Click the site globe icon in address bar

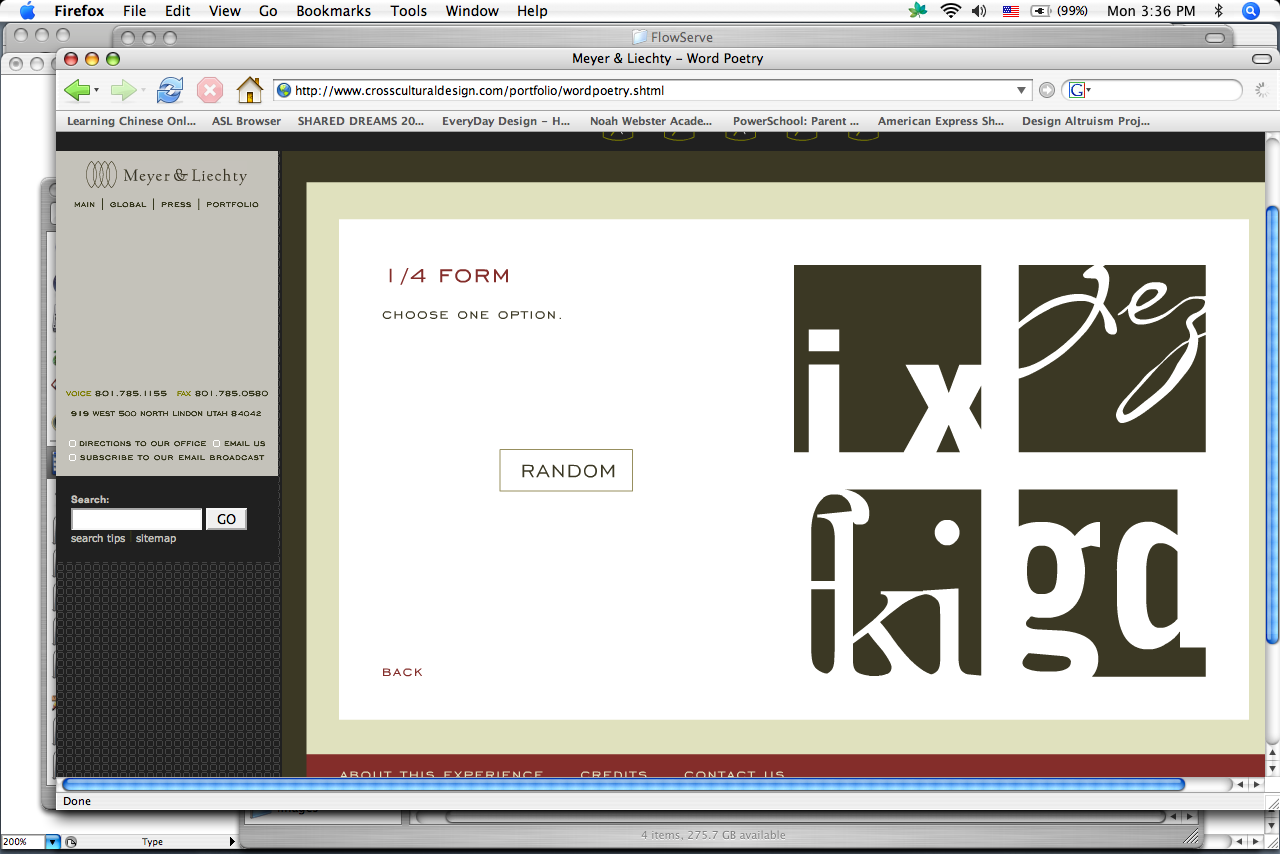pyautogui.click(x=284, y=90)
